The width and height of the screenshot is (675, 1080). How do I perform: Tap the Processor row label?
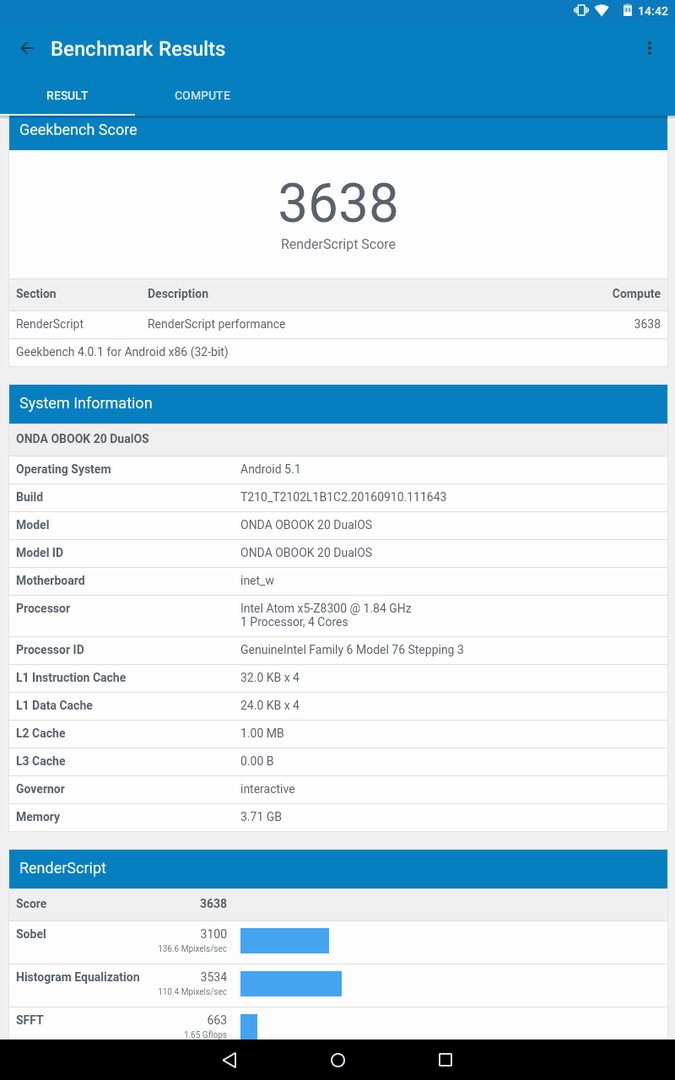[43, 608]
